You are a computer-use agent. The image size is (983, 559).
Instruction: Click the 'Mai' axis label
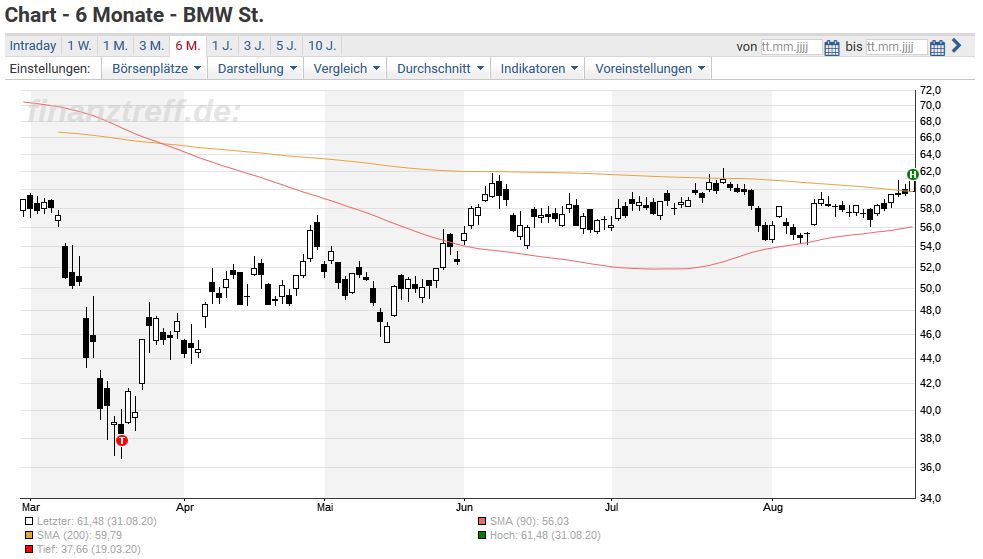tap(325, 507)
